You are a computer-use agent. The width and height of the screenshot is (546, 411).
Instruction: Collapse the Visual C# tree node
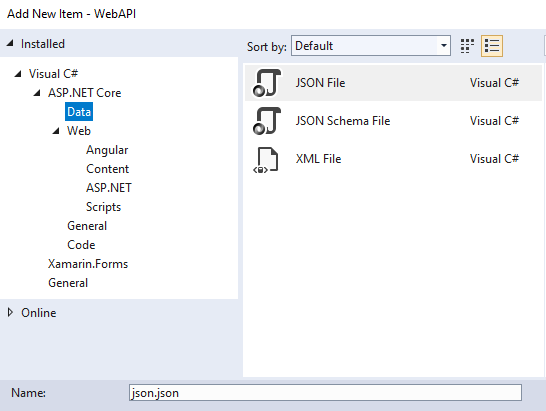pyautogui.click(x=18, y=74)
